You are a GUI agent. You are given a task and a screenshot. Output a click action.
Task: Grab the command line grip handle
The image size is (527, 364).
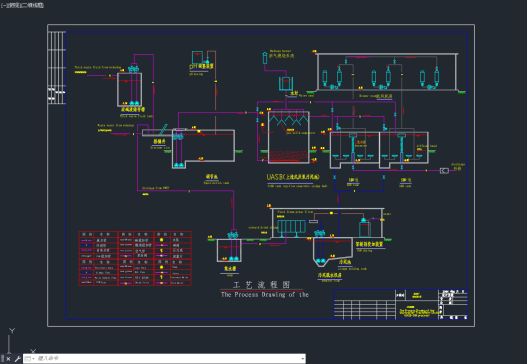click(2, 359)
